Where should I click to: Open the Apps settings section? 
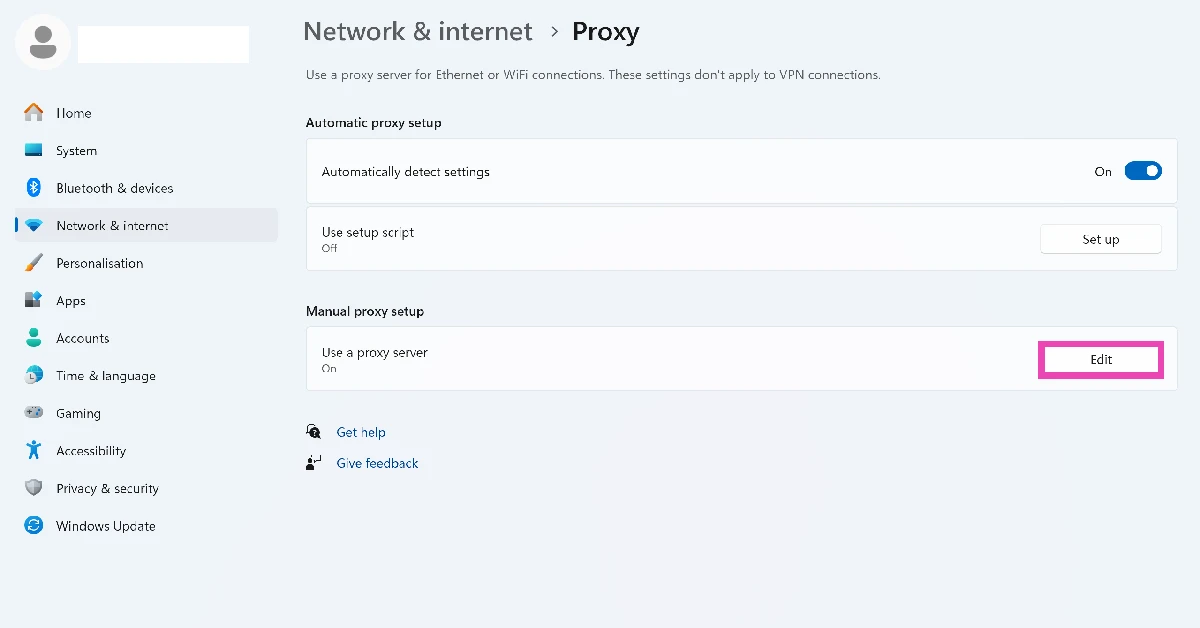click(x=70, y=300)
